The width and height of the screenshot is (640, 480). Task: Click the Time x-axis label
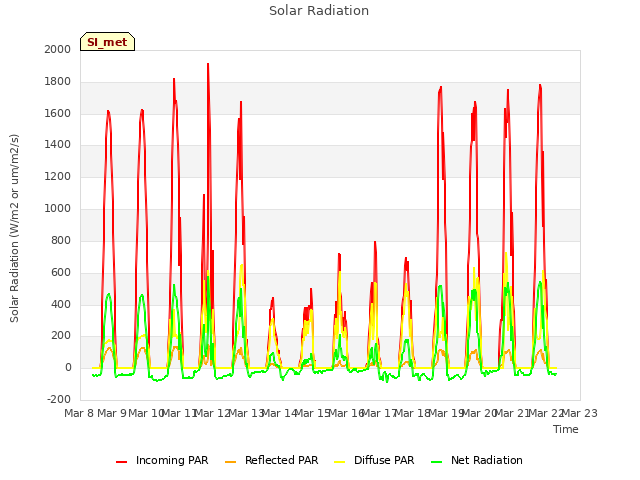pos(566,429)
